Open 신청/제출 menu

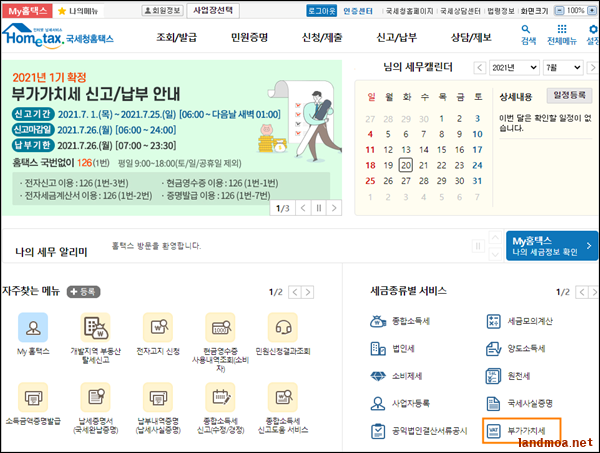pyautogui.click(x=322, y=37)
